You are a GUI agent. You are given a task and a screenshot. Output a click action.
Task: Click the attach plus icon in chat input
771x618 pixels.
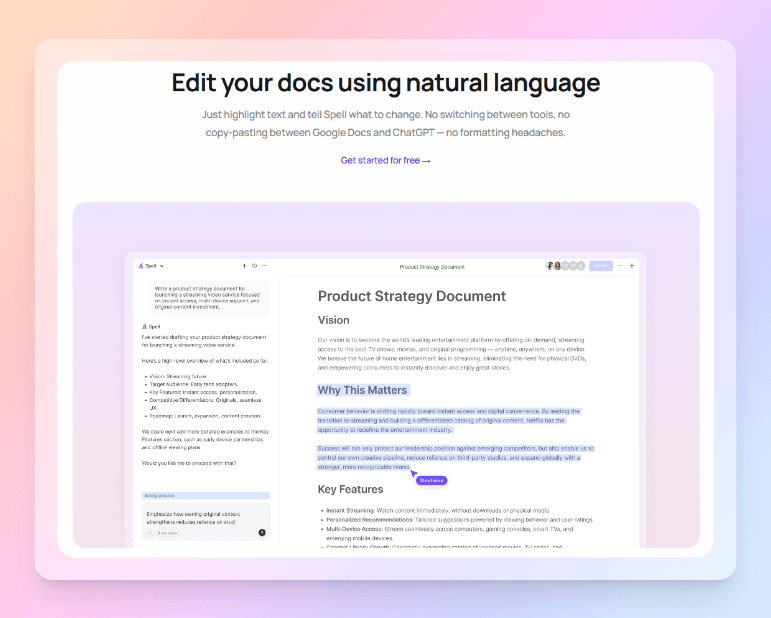click(x=150, y=533)
